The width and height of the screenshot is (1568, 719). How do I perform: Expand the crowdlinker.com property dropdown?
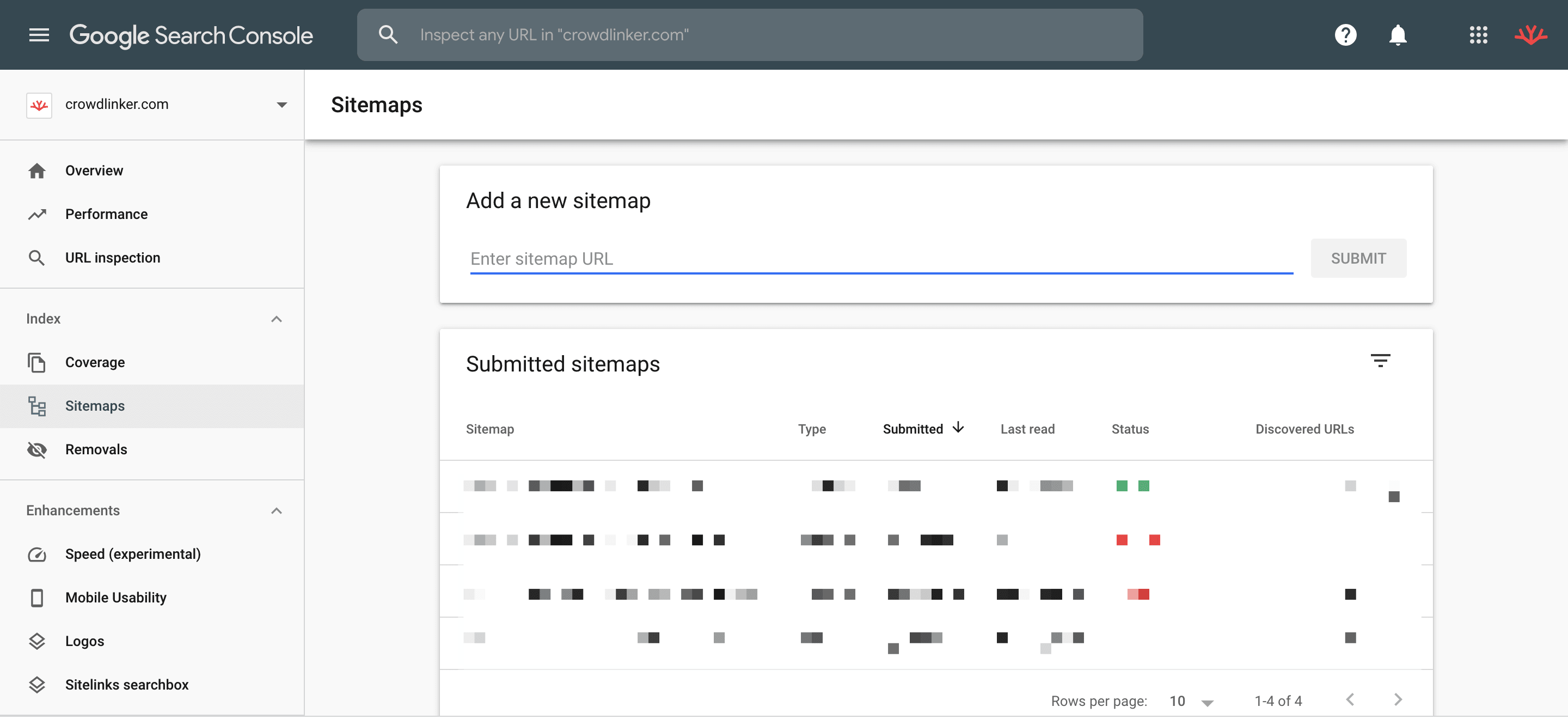pyautogui.click(x=281, y=105)
